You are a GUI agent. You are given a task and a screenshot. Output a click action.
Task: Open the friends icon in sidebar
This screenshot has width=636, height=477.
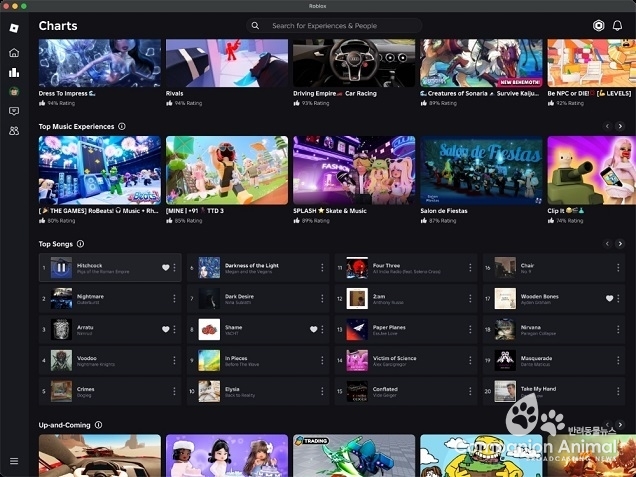coord(14,131)
